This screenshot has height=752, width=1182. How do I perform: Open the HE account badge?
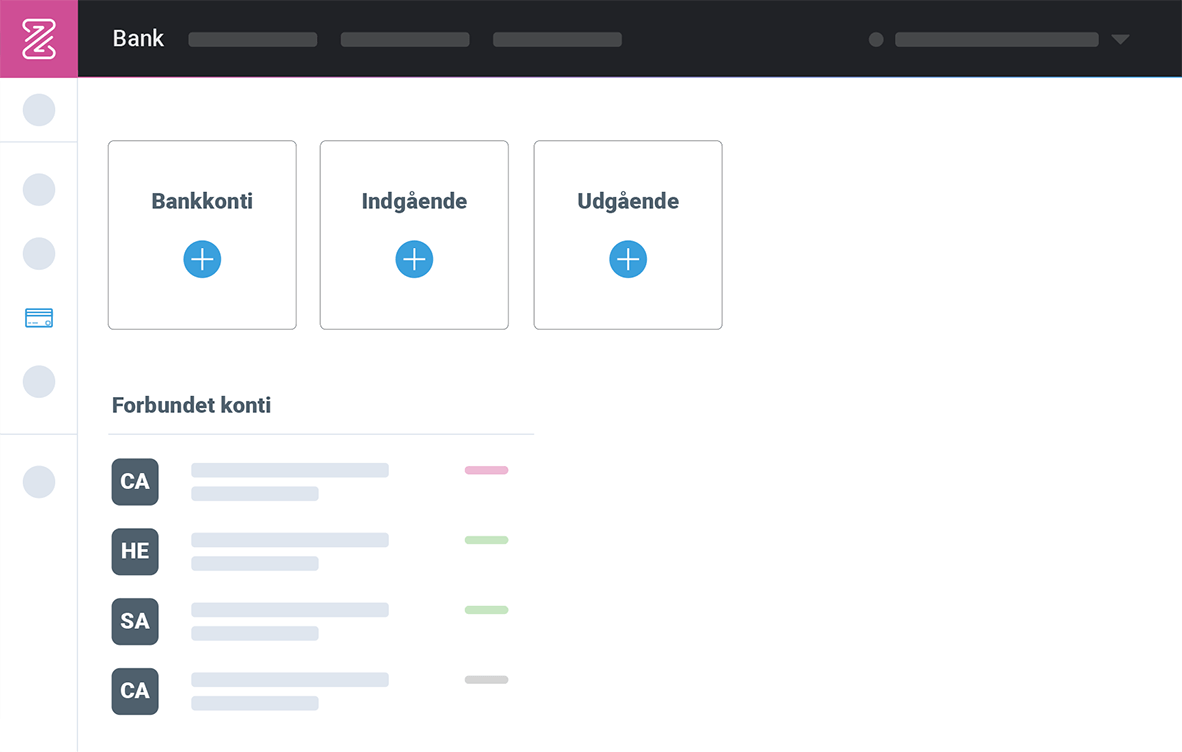pos(135,552)
